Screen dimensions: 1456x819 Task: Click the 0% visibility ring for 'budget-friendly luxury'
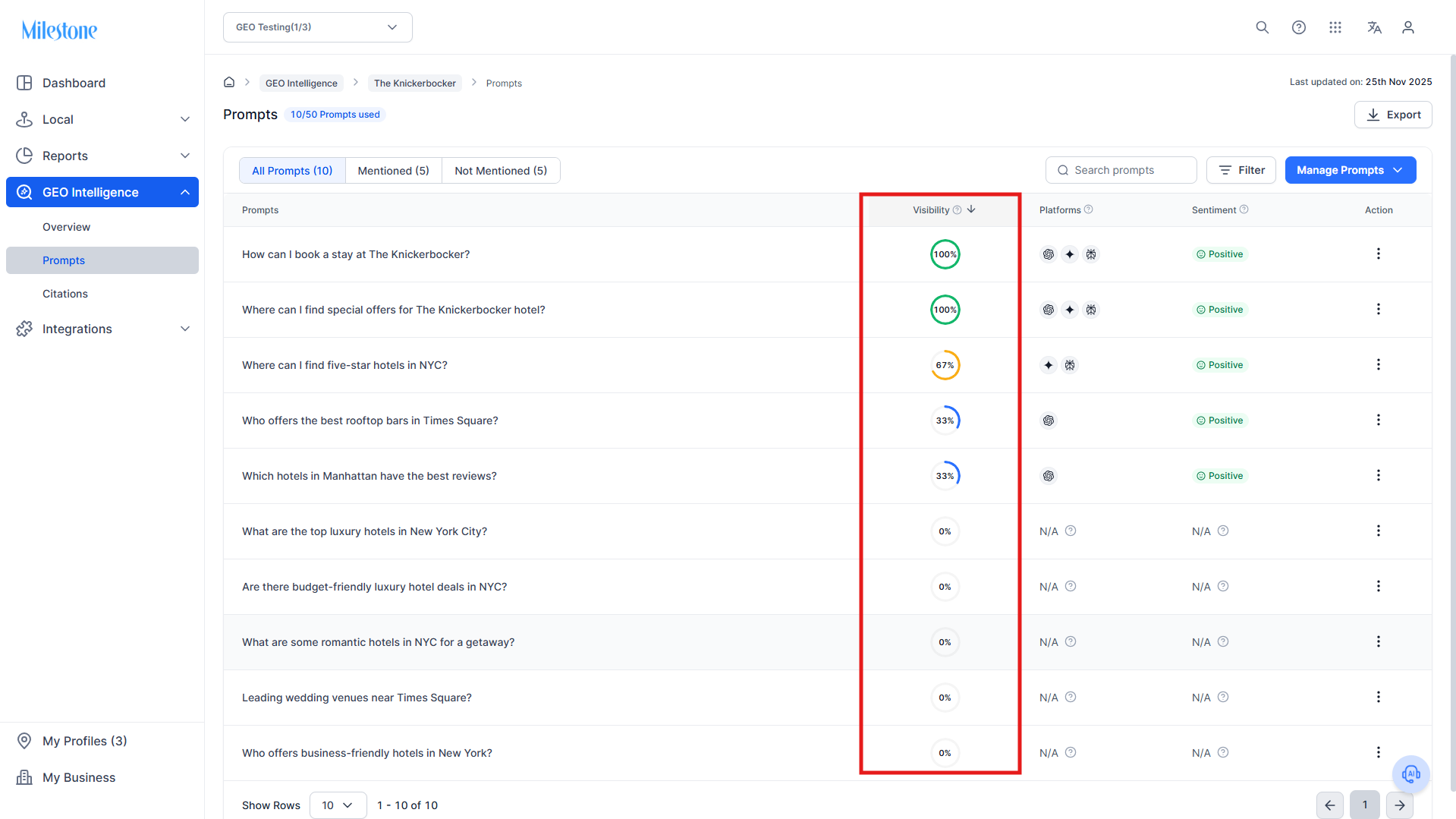coord(945,587)
